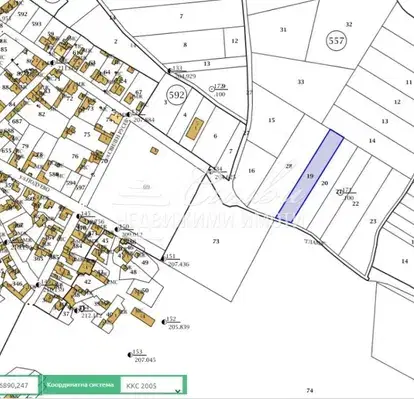Select parcel 42 on the map

pyautogui.click(x=87, y=282)
